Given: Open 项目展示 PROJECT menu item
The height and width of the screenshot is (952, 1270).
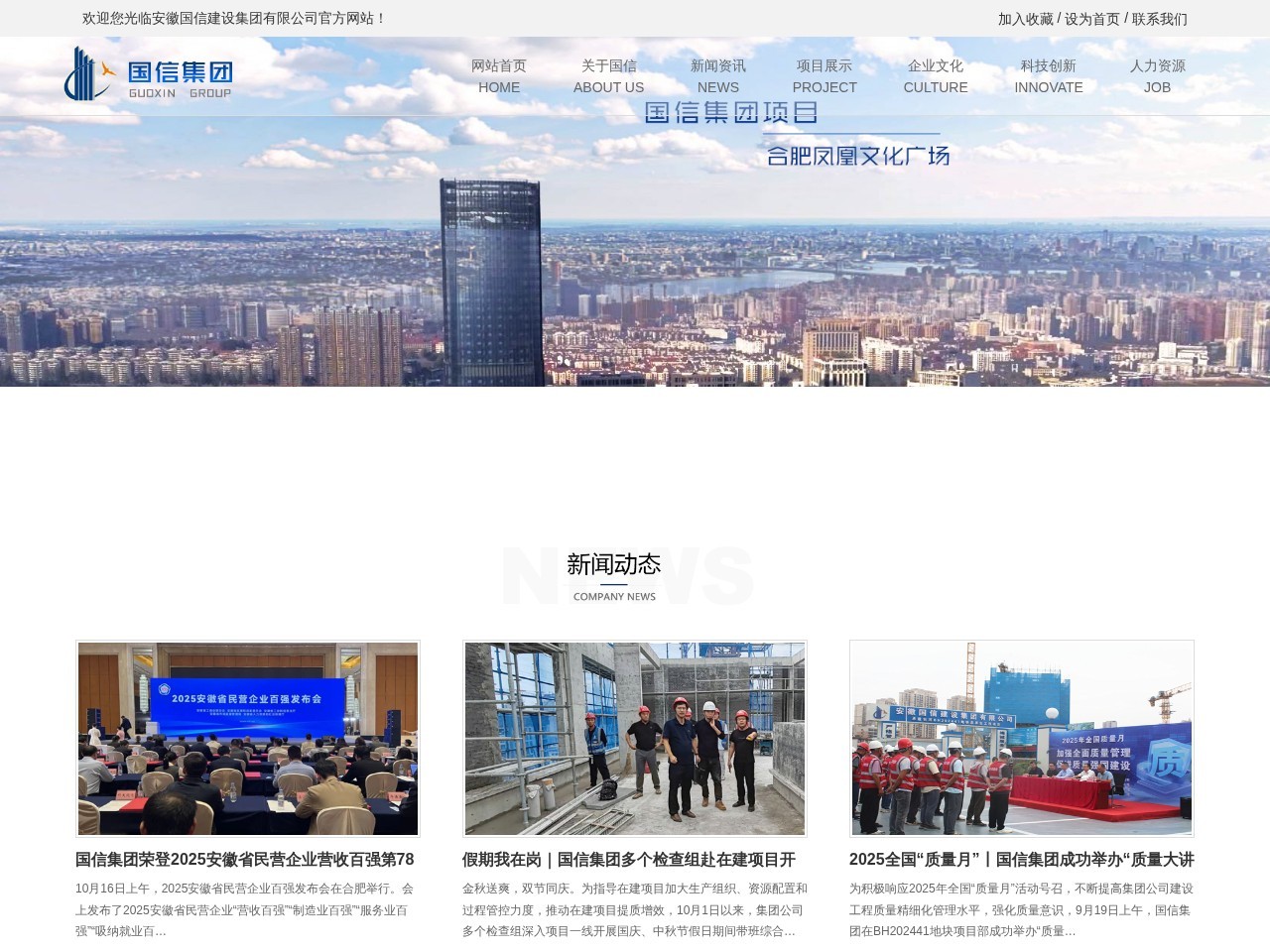Looking at the screenshot, I should pyautogui.click(x=825, y=76).
